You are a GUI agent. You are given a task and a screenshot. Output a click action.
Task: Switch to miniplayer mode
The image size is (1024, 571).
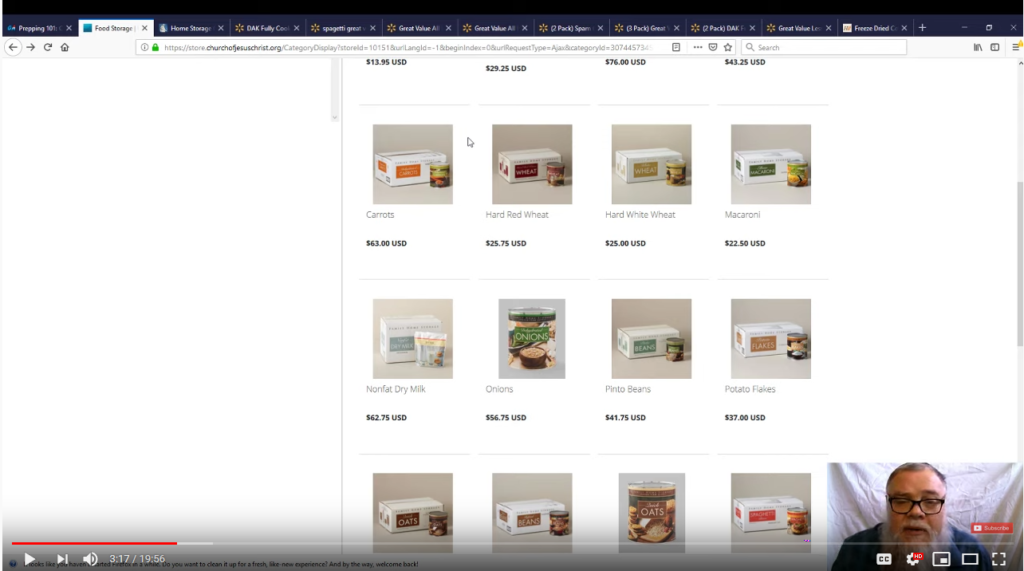pyautogui.click(x=941, y=559)
